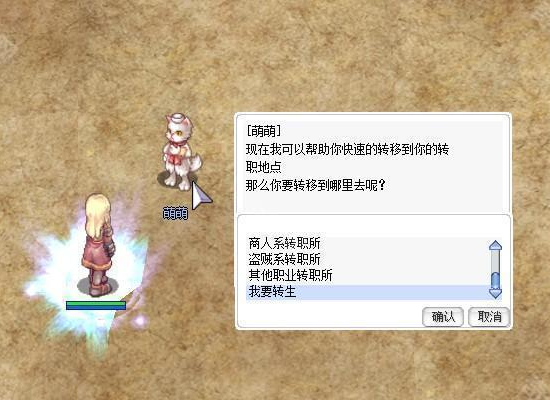Click the up arrow of the option list
The image size is (550, 400).
pos(495,245)
